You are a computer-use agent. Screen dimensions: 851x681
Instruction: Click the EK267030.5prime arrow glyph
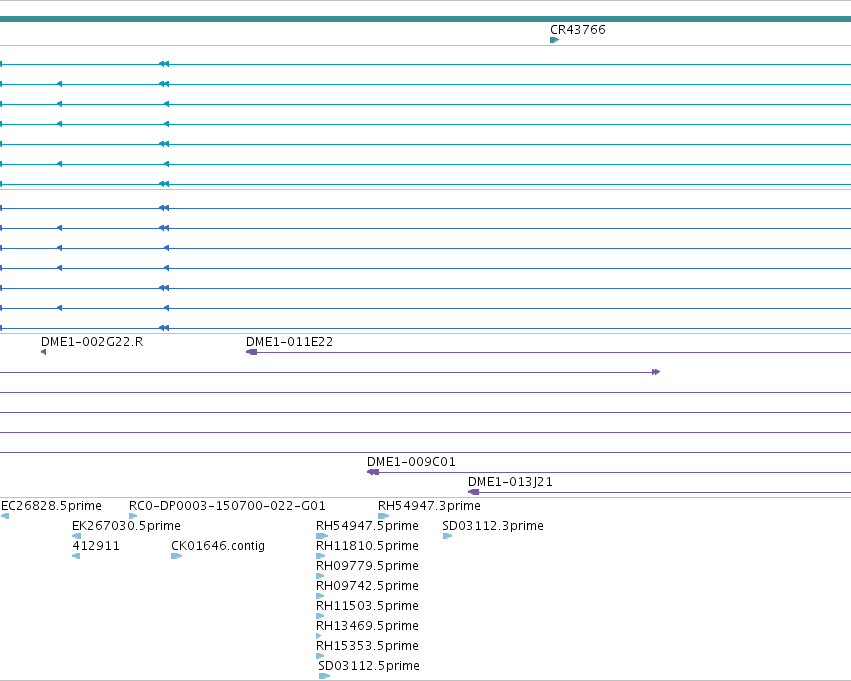tap(77, 536)
